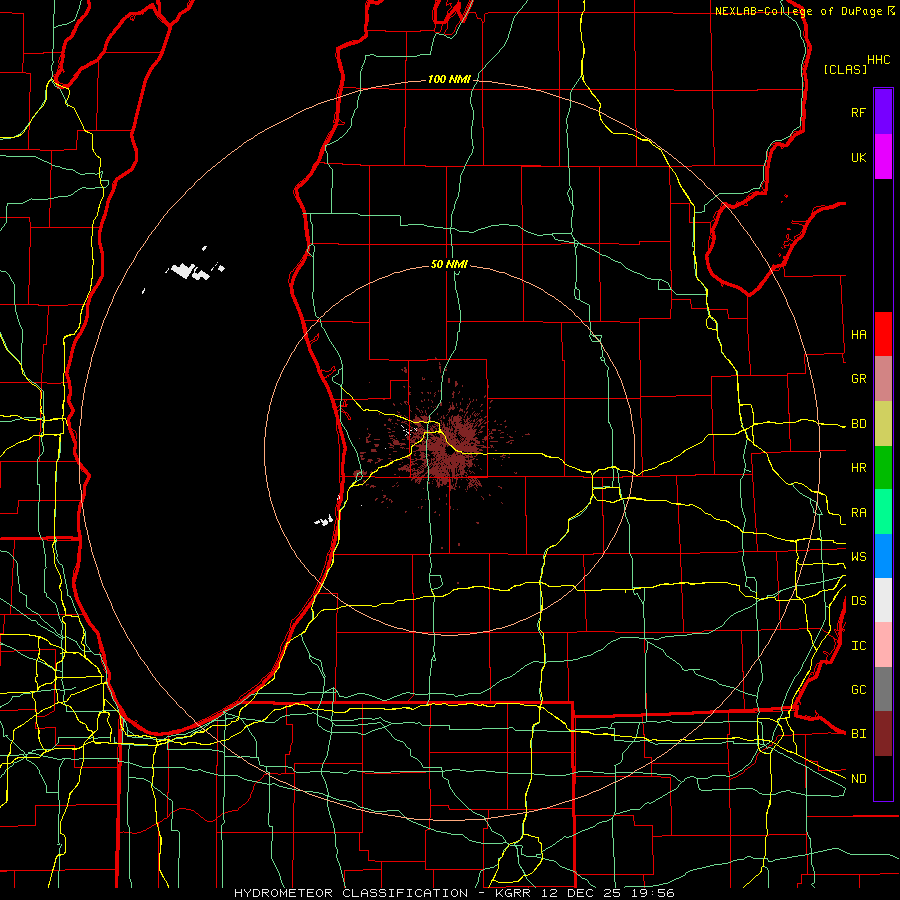
Task: Click the BD yellow legend swatch
Action: click(883, 424)
